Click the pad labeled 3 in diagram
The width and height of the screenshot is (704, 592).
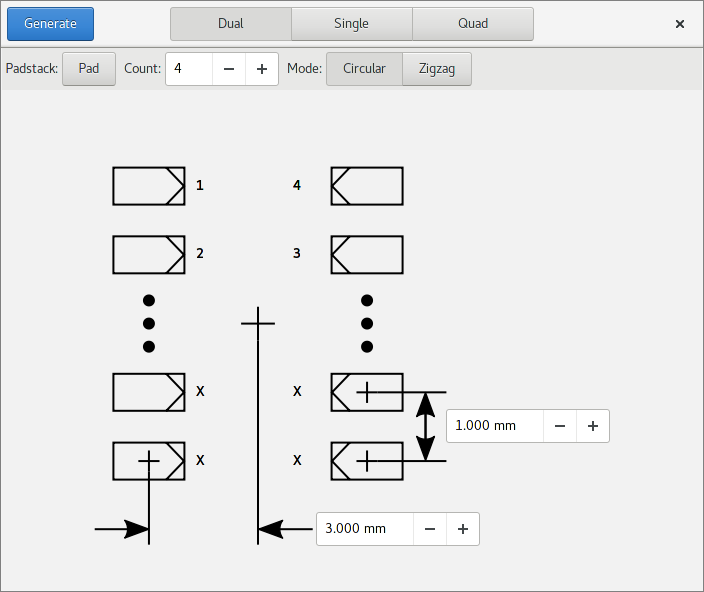[x=367, y=254]
